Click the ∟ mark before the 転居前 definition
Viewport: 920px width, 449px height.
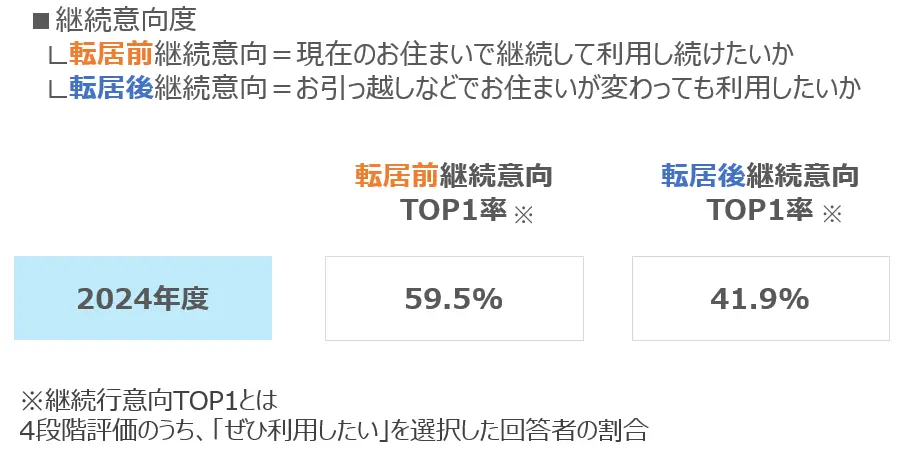coord(58,56)
